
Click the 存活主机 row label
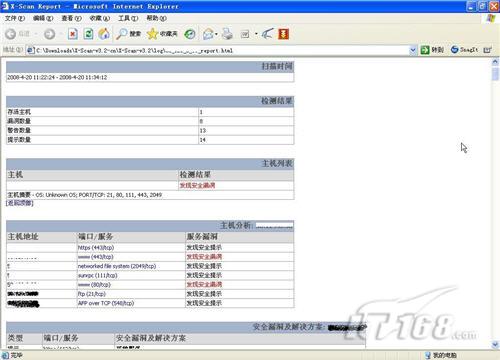[x=19, y=112]
